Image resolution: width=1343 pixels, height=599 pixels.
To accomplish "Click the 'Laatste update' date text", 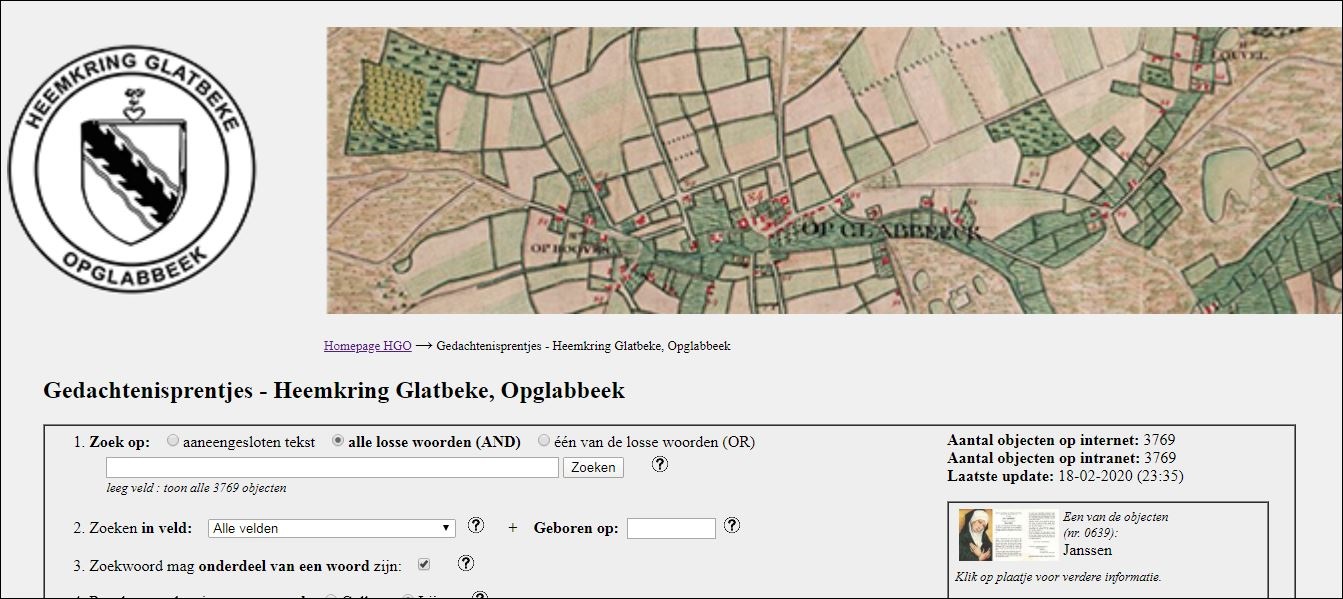I will 1065,476.
